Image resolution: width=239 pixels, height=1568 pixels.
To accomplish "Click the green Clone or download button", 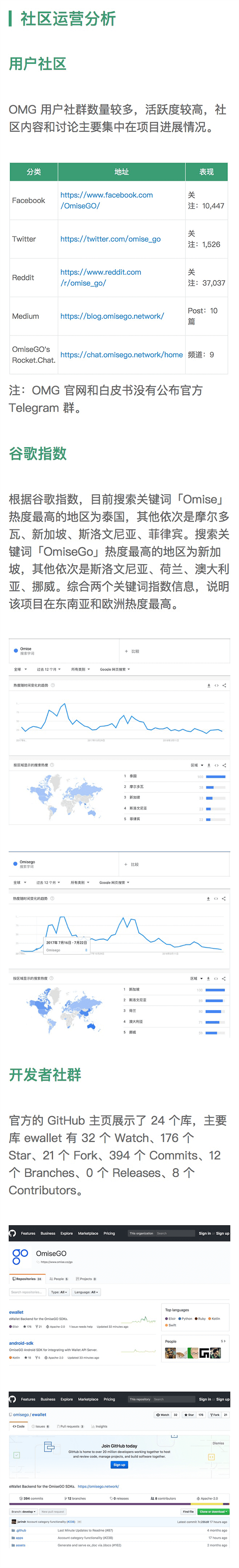I will 214,1511.
